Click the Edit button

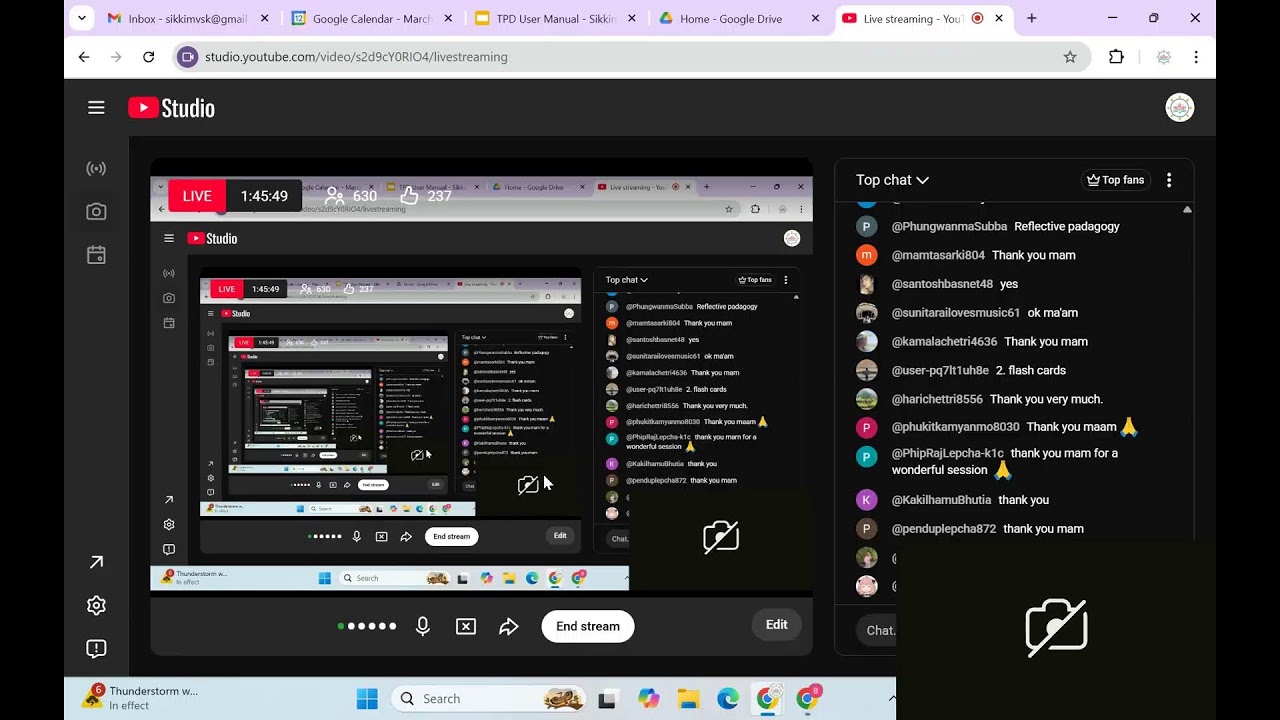(x=777, y=625)
